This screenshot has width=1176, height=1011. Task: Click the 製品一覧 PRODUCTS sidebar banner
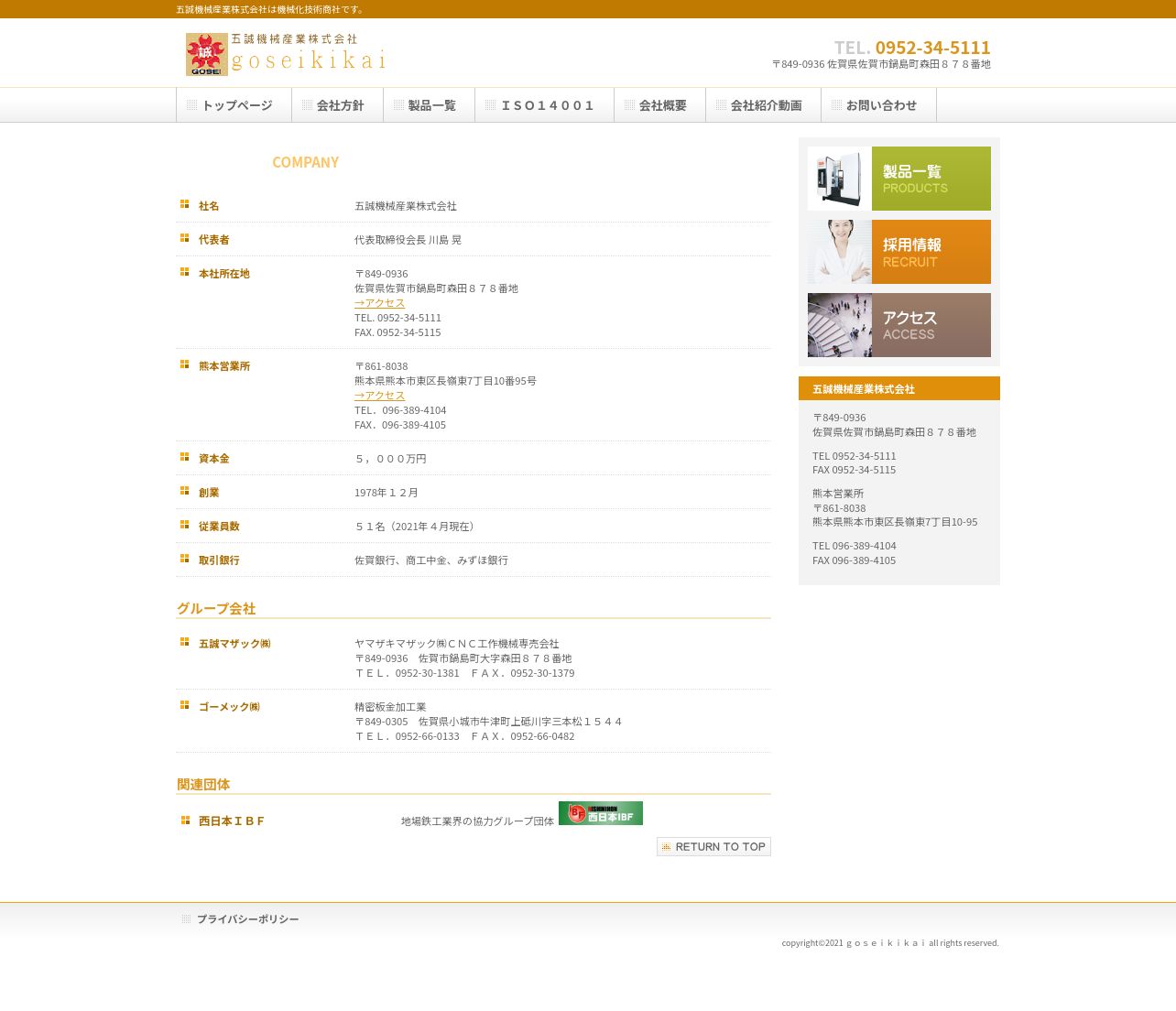click(x=899, y=179)
